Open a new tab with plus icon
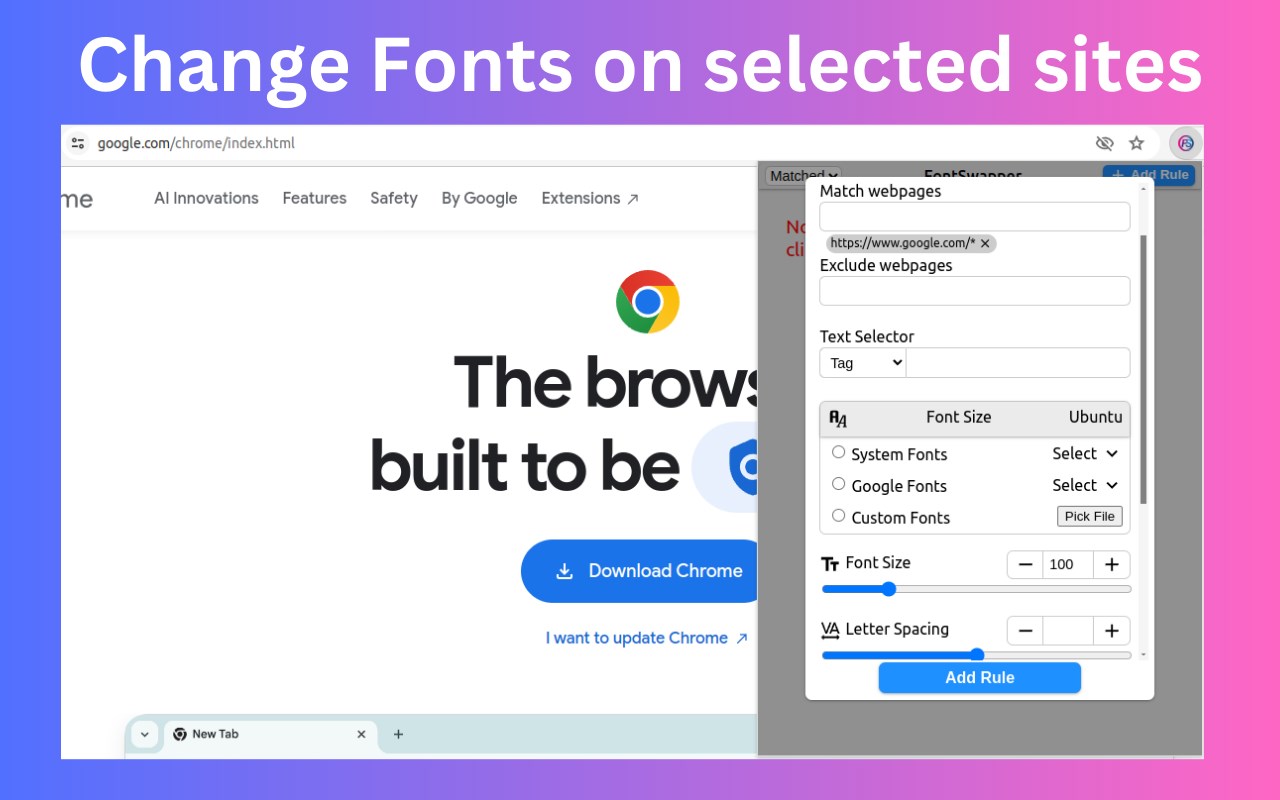 pyautogui.click(x=398, y=734)
